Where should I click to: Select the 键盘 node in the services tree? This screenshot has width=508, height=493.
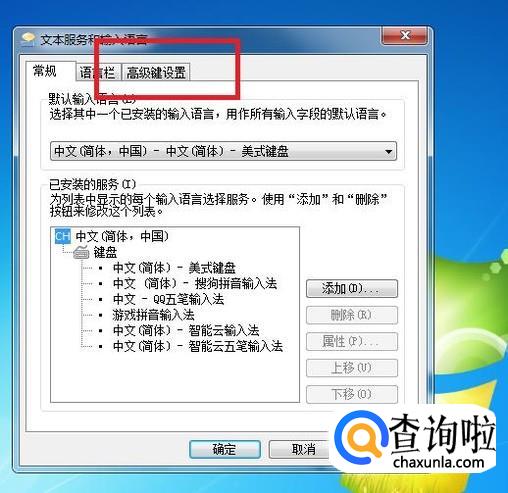105,252
